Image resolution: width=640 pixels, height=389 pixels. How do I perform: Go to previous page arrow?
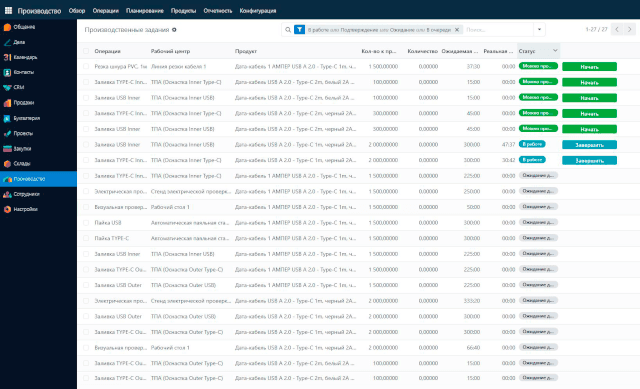coord(617,29)
